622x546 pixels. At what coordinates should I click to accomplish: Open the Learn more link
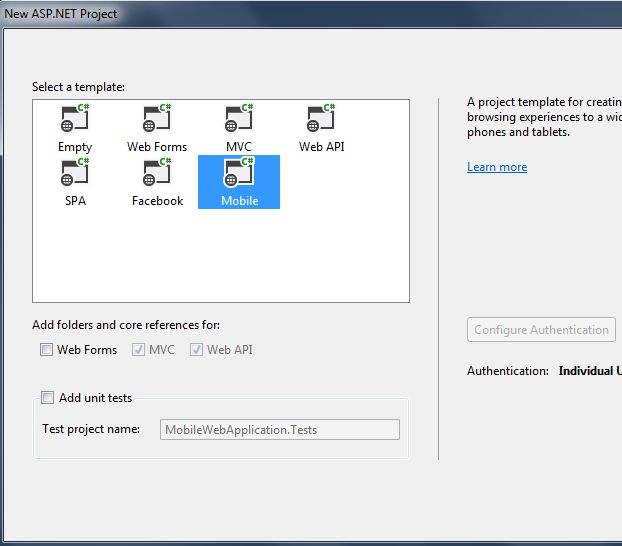click(497, 167)
